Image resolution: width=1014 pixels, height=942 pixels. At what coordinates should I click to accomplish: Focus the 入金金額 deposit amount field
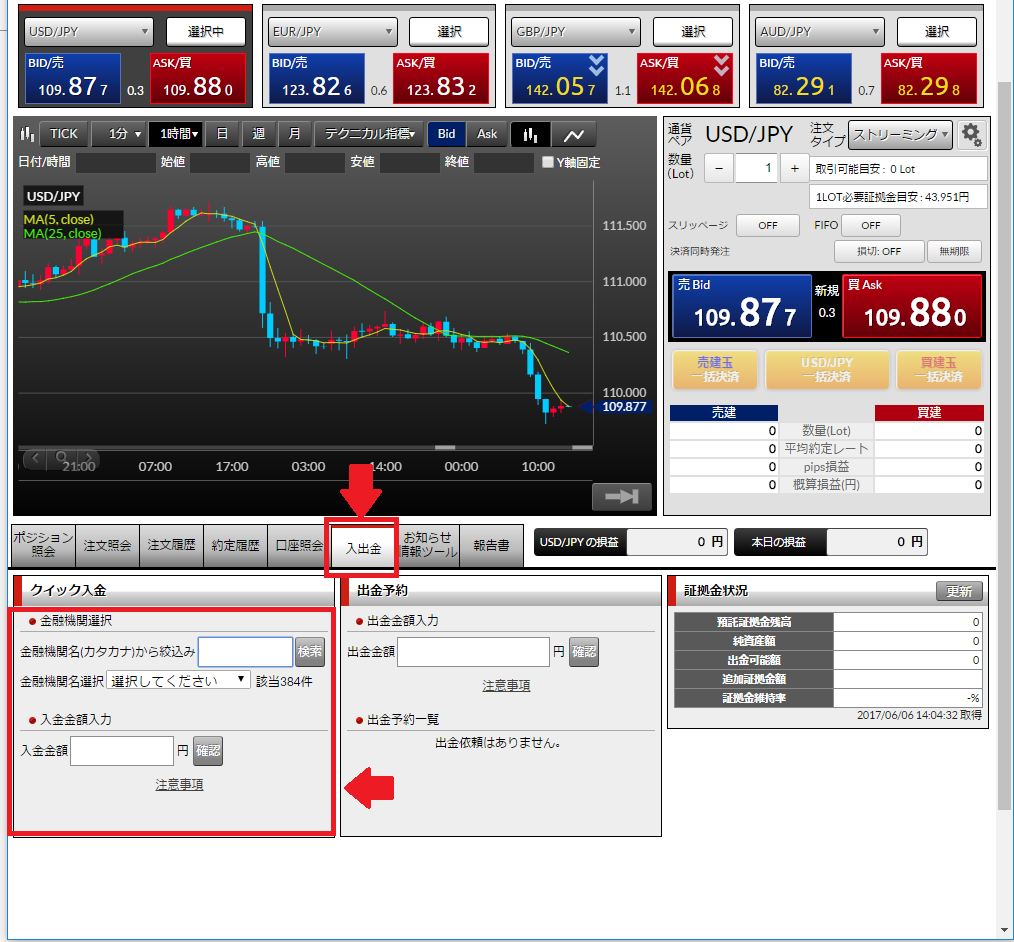(x=122, y=751)
